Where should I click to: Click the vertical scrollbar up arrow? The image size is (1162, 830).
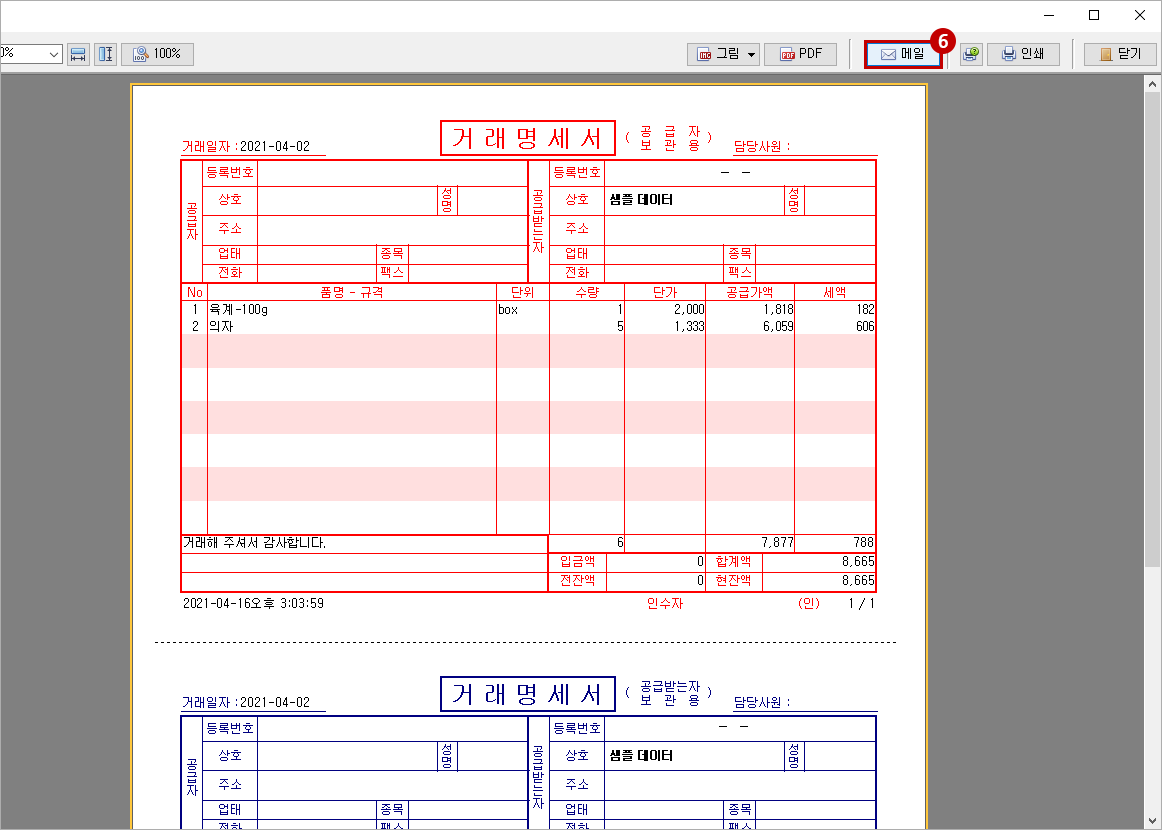pyautogui.click(x=1152, y=84)
